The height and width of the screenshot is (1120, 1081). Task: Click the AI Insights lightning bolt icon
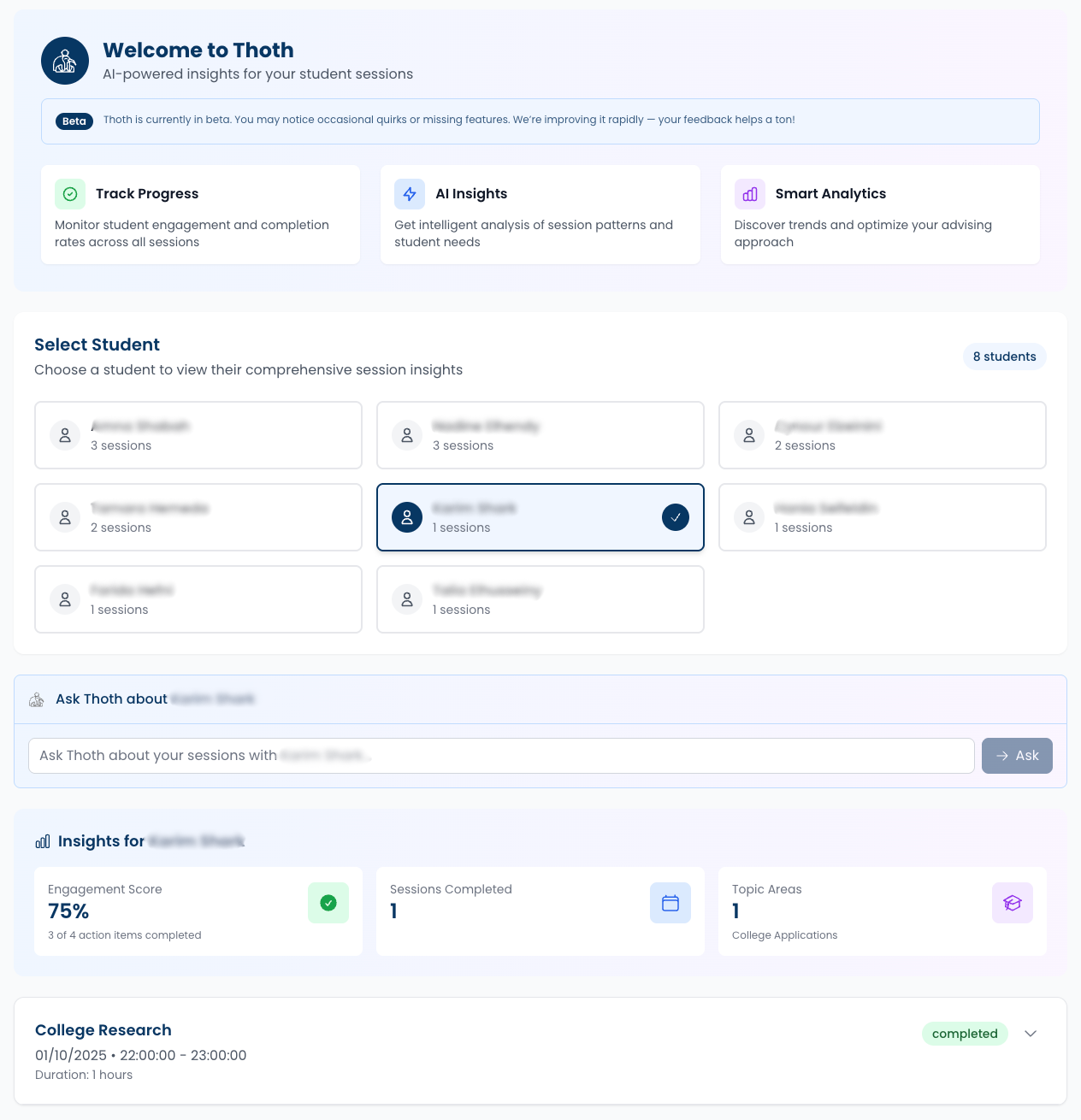click(x=410, y=194)
